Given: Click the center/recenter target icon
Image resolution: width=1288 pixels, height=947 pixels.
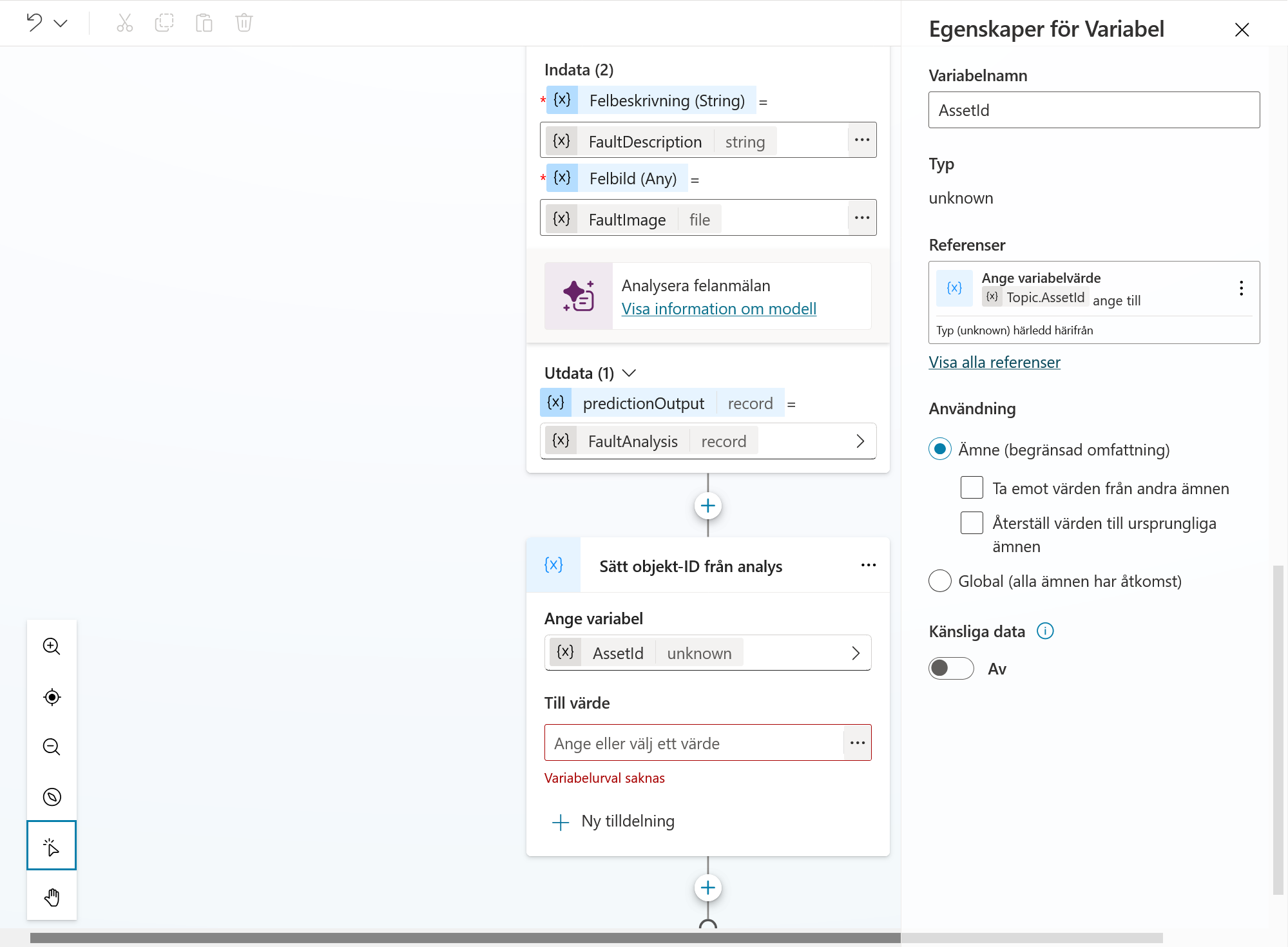Looking at the screenshot, I should click(x=52, y=697).
